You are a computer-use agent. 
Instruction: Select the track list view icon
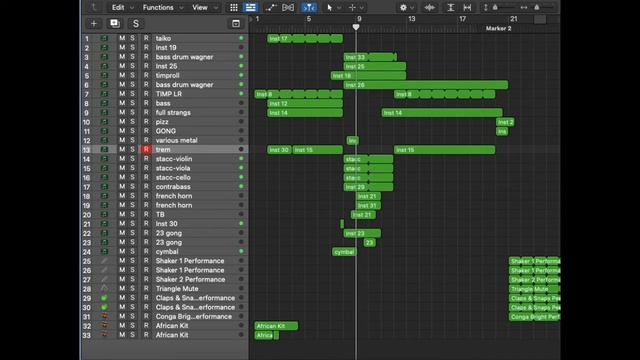point(250,7)
